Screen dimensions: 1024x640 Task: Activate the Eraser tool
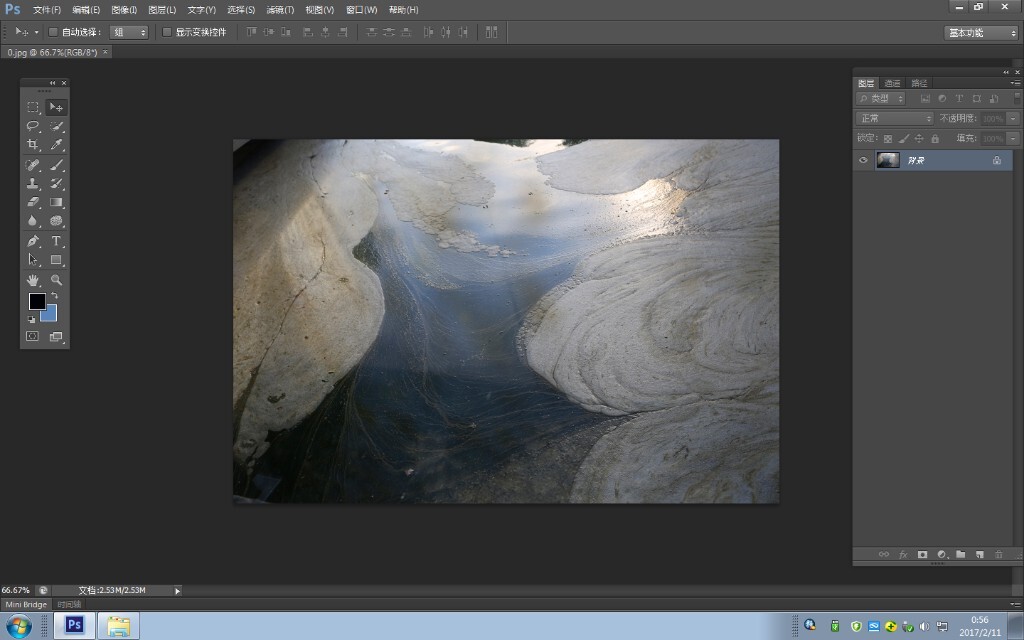click(x=33, y=202)
